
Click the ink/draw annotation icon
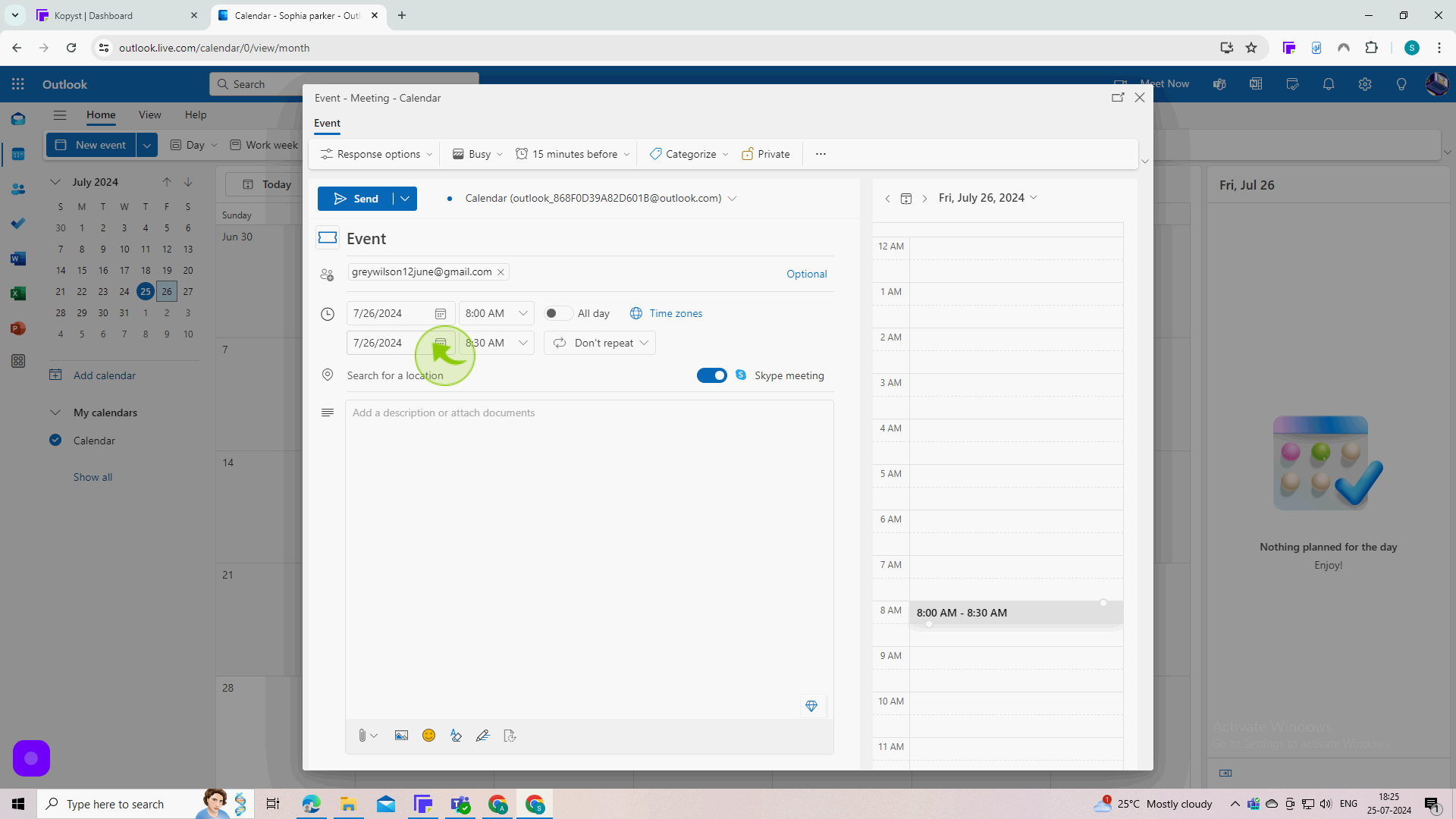pos(484,735)
